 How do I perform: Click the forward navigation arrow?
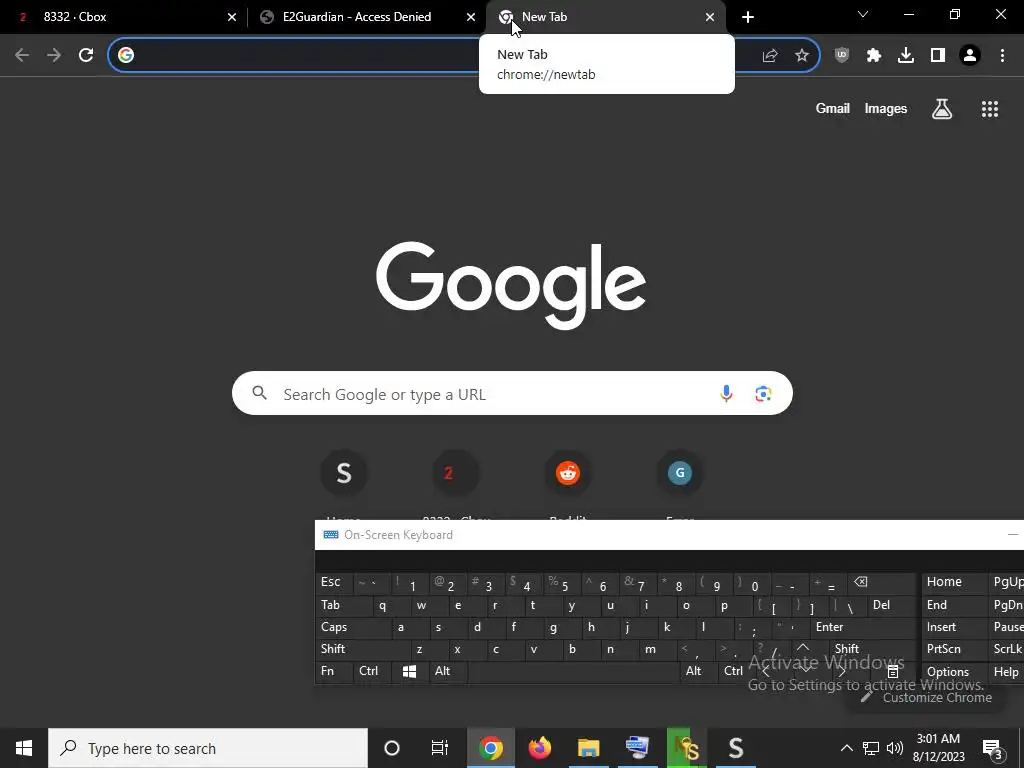[x=54, y=56]
